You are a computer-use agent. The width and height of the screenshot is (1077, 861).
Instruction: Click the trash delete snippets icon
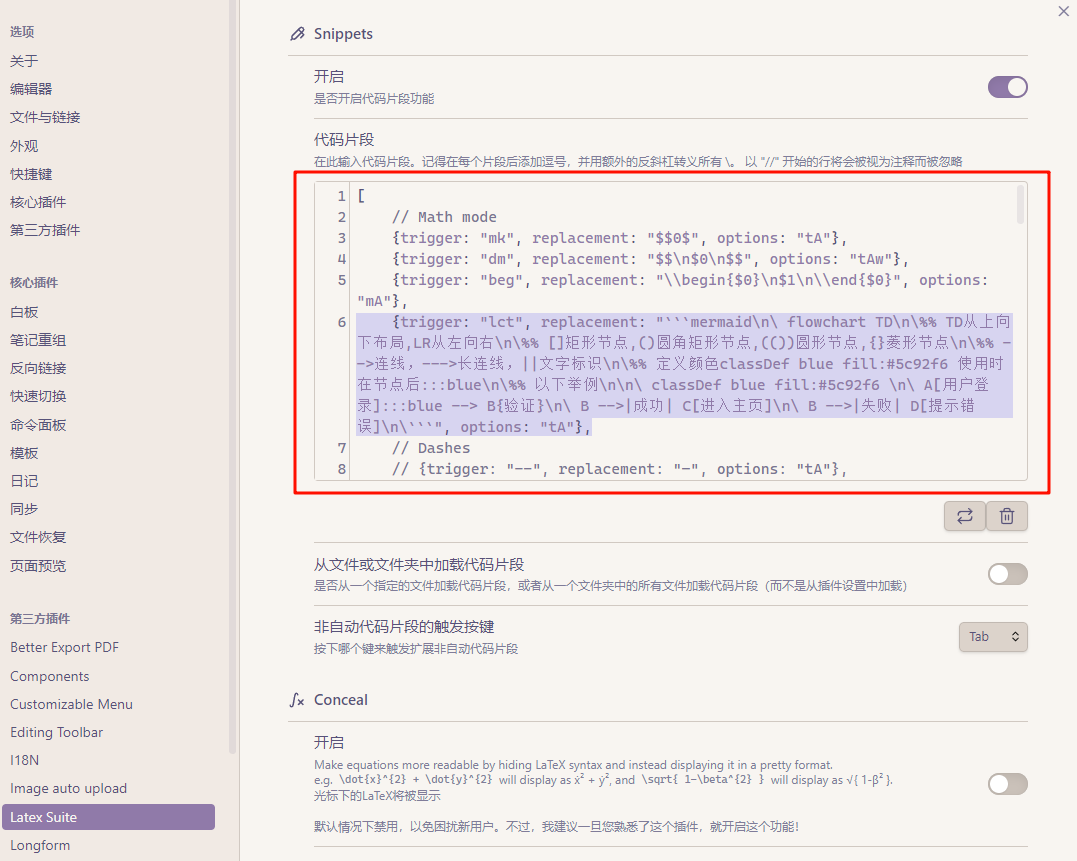(1007, 516)
